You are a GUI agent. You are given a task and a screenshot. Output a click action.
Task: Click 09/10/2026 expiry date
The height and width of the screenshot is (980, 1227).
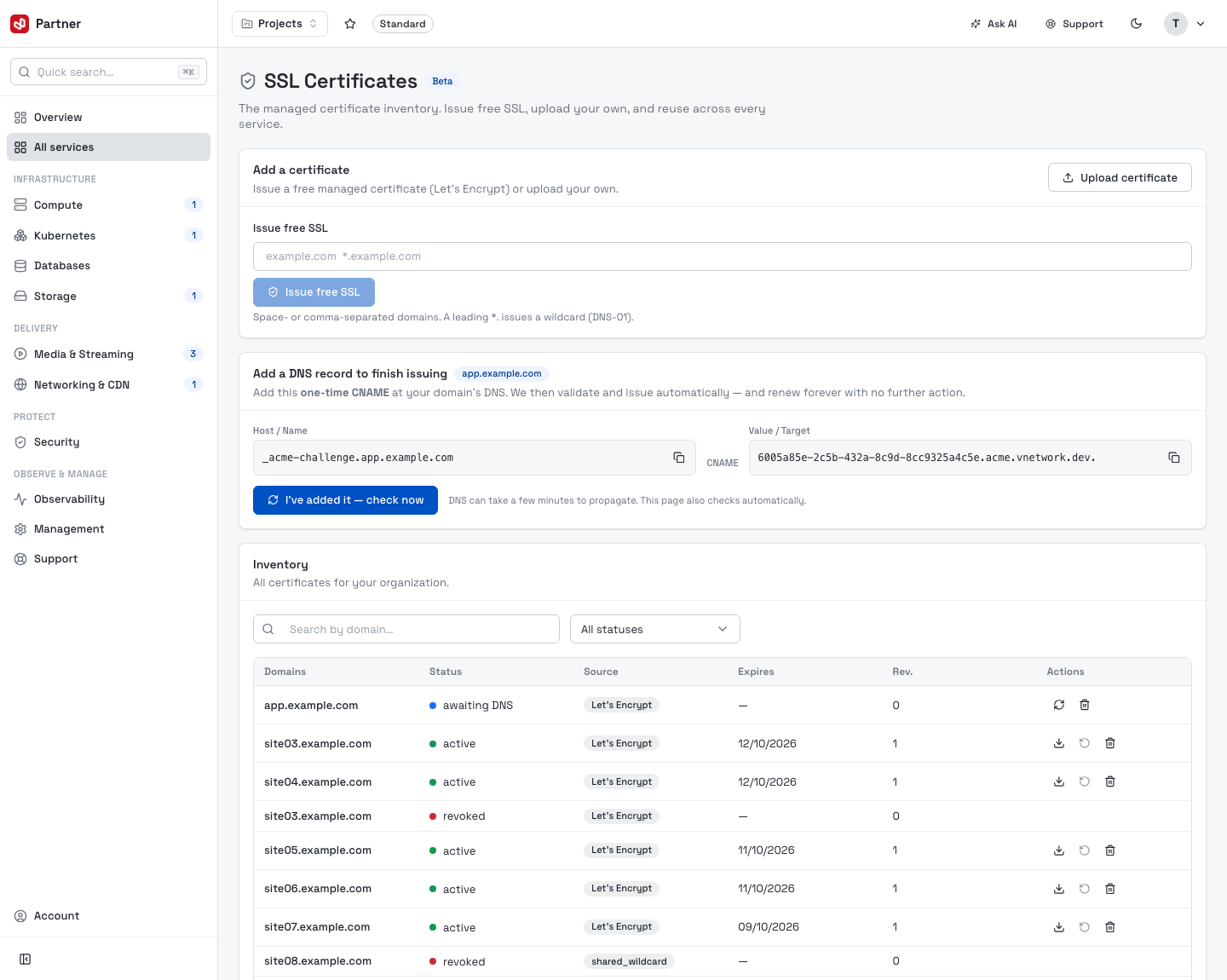click(769, 927)
